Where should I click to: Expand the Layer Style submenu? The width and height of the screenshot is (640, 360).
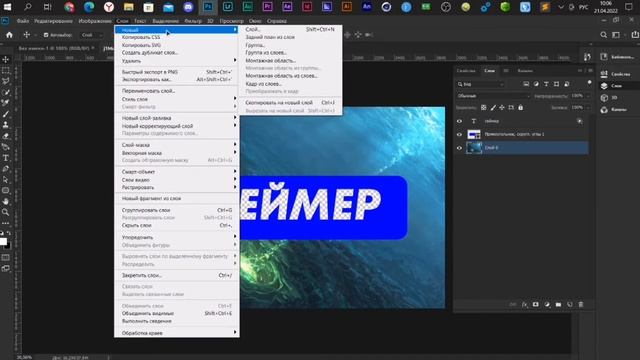tap(177, 99)
